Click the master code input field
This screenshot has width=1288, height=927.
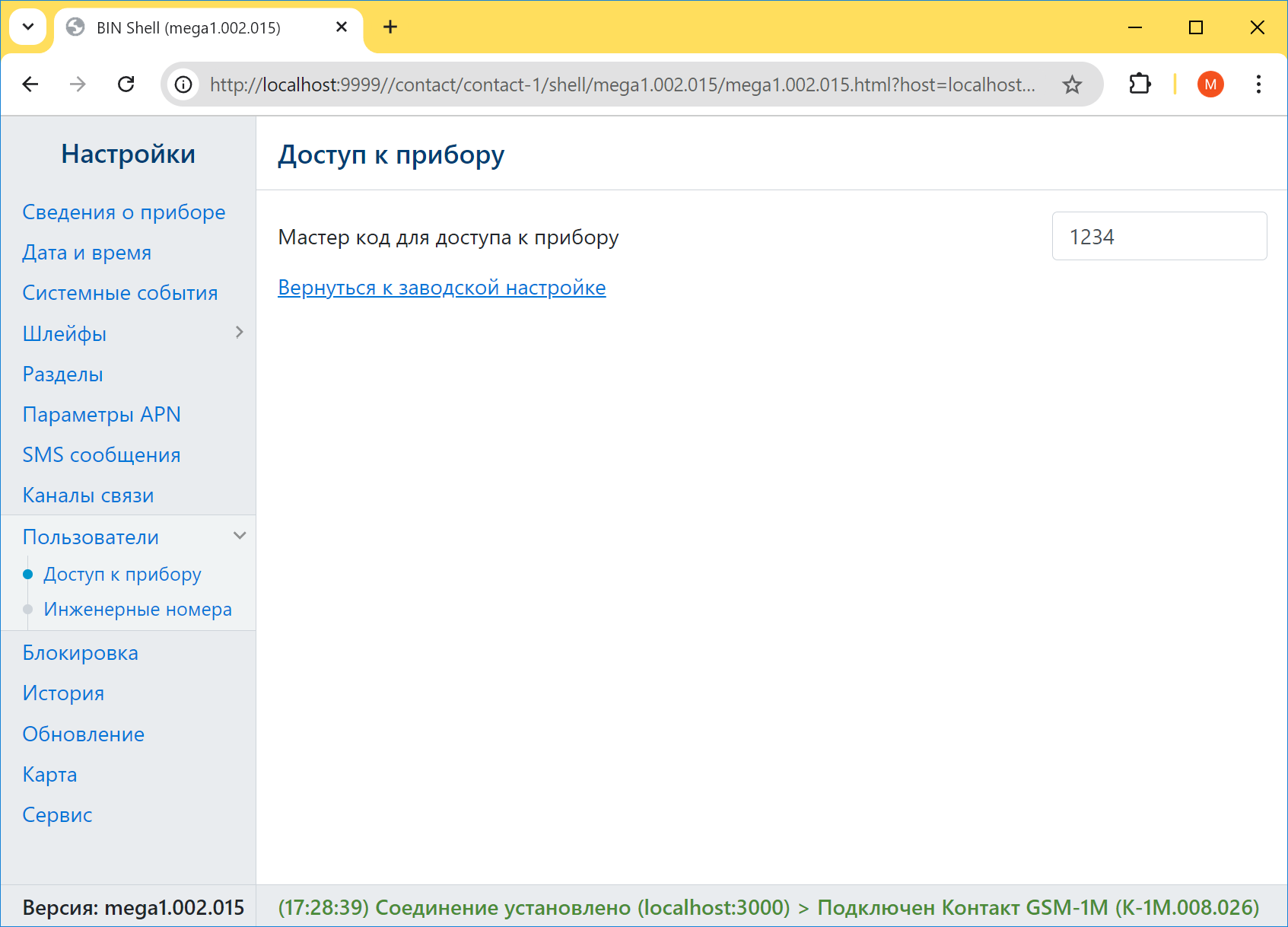[x=1159, y=237]
